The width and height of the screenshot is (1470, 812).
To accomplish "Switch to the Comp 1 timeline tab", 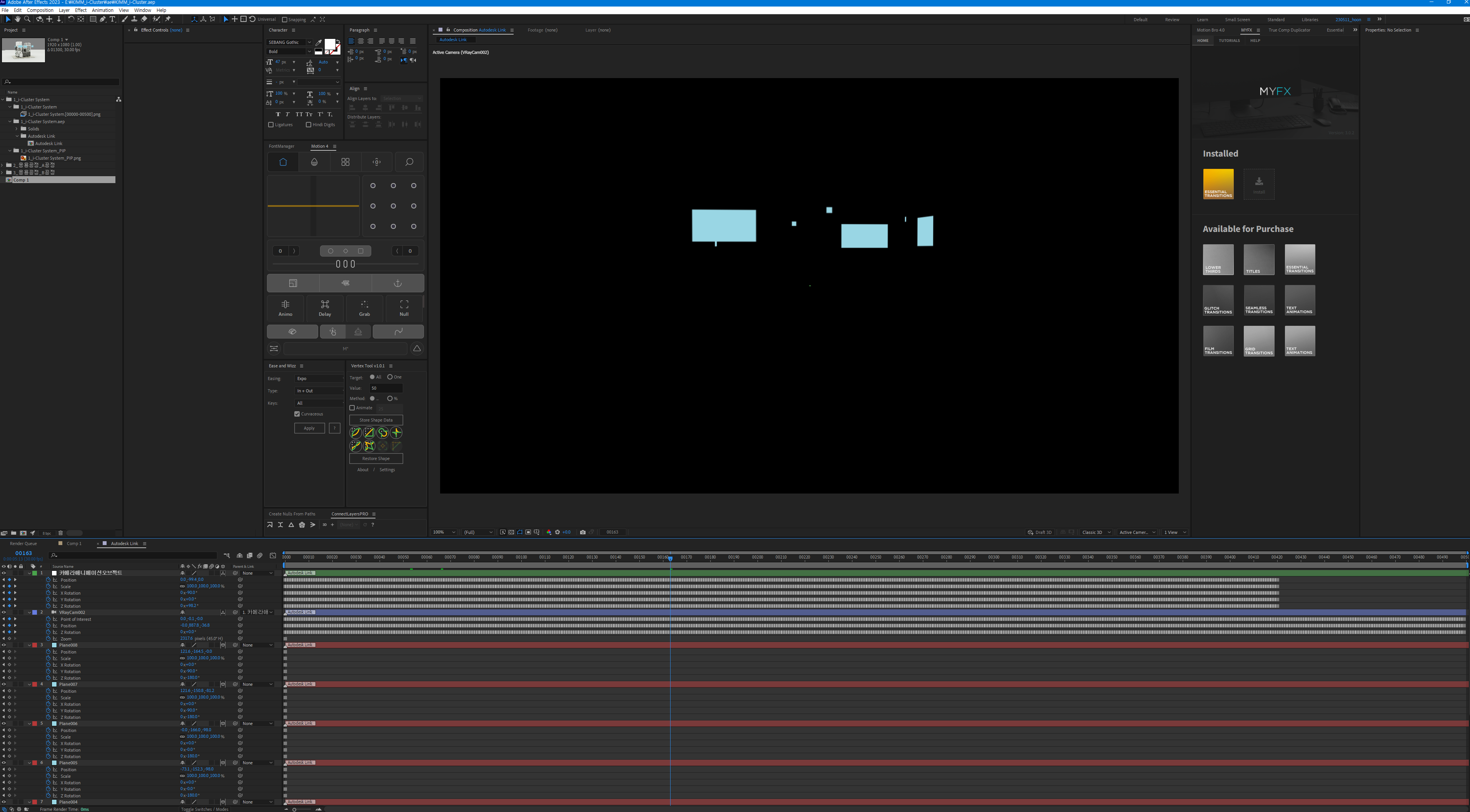I will [73, 544].
